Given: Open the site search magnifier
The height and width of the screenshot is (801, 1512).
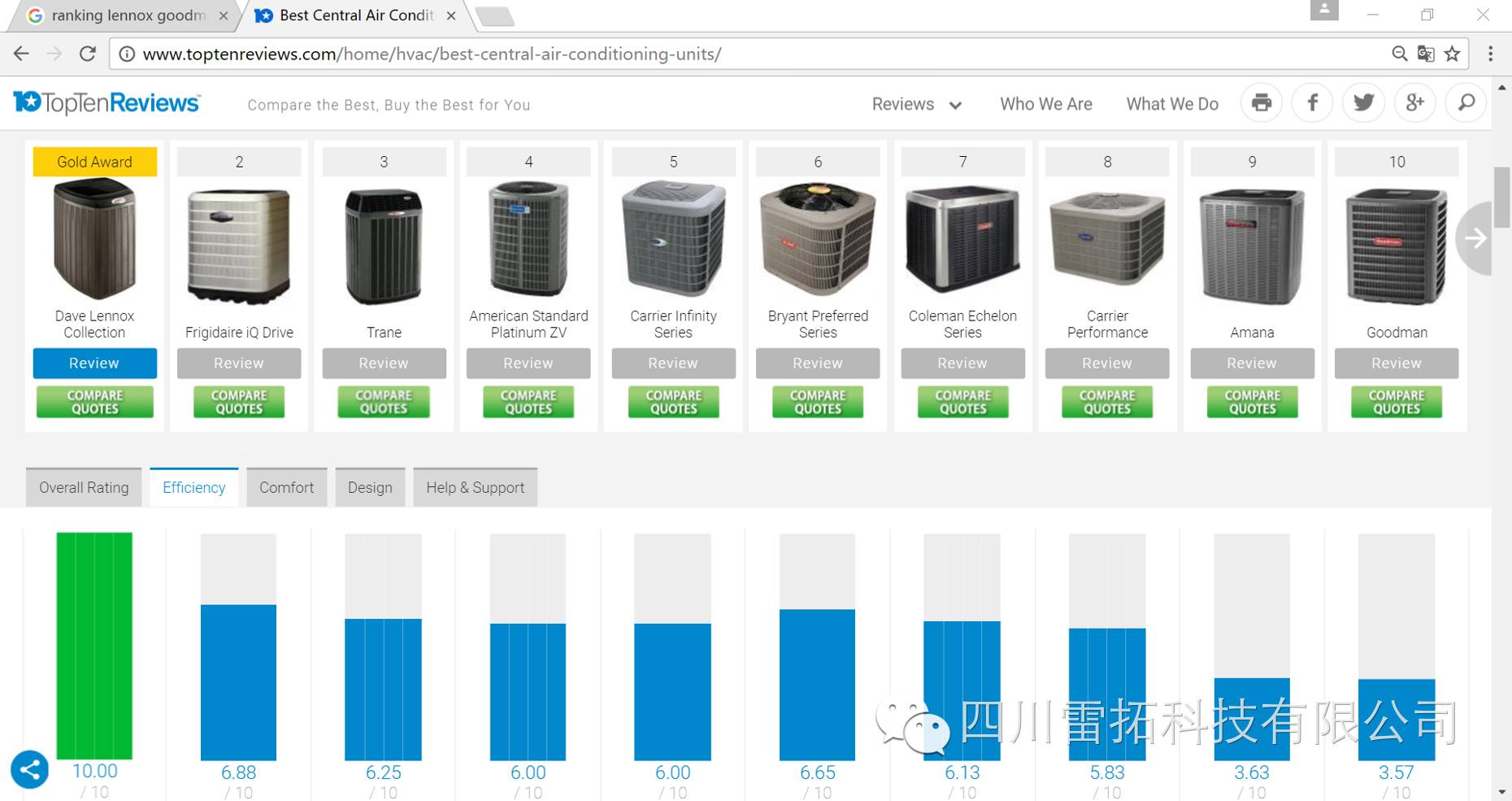Looking at the screenshot, I should coord(1466,102).
